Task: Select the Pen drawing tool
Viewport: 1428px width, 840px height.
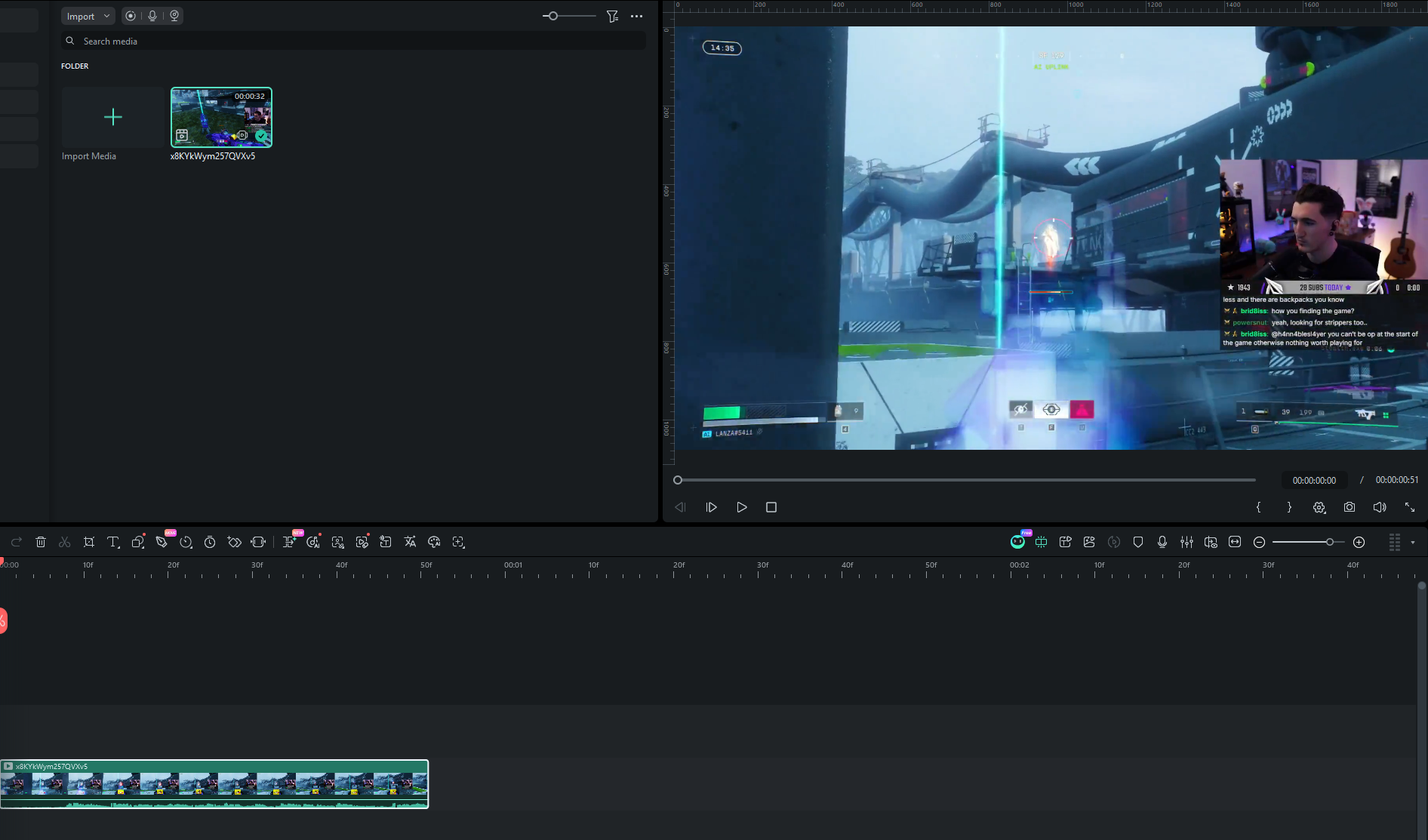Action: [x=162, y=542]
